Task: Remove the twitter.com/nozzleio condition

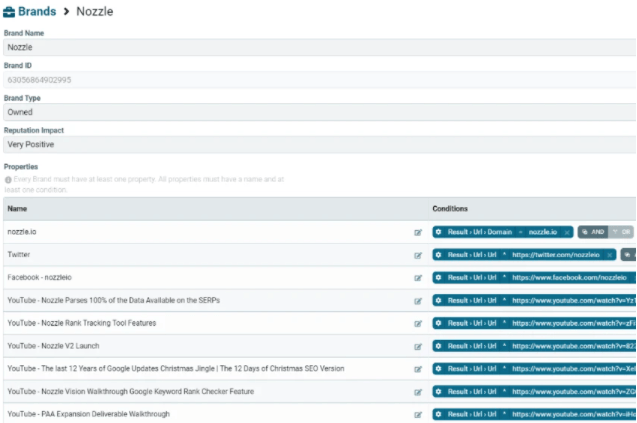Action: 609,255
